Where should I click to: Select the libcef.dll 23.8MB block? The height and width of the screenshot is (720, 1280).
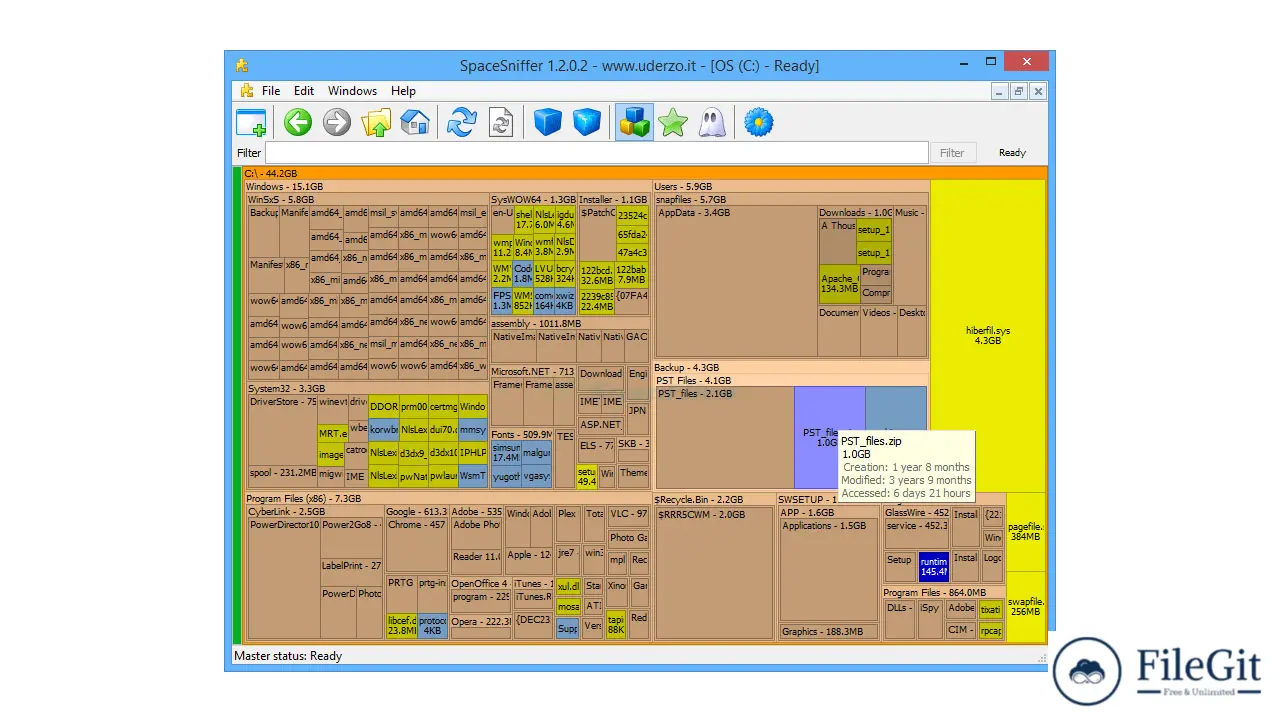coord(401,626)
